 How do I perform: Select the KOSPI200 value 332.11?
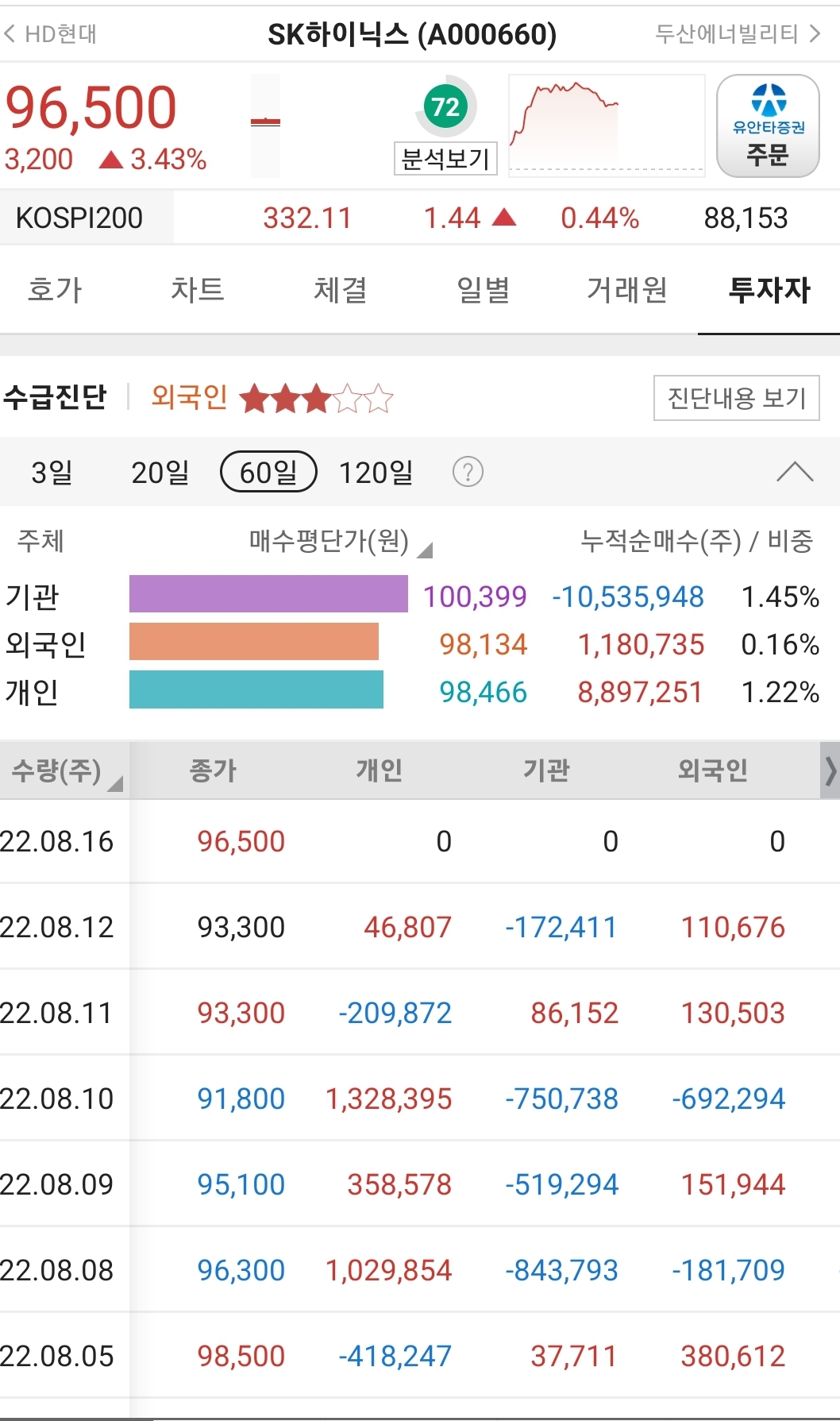pos(307,218)
